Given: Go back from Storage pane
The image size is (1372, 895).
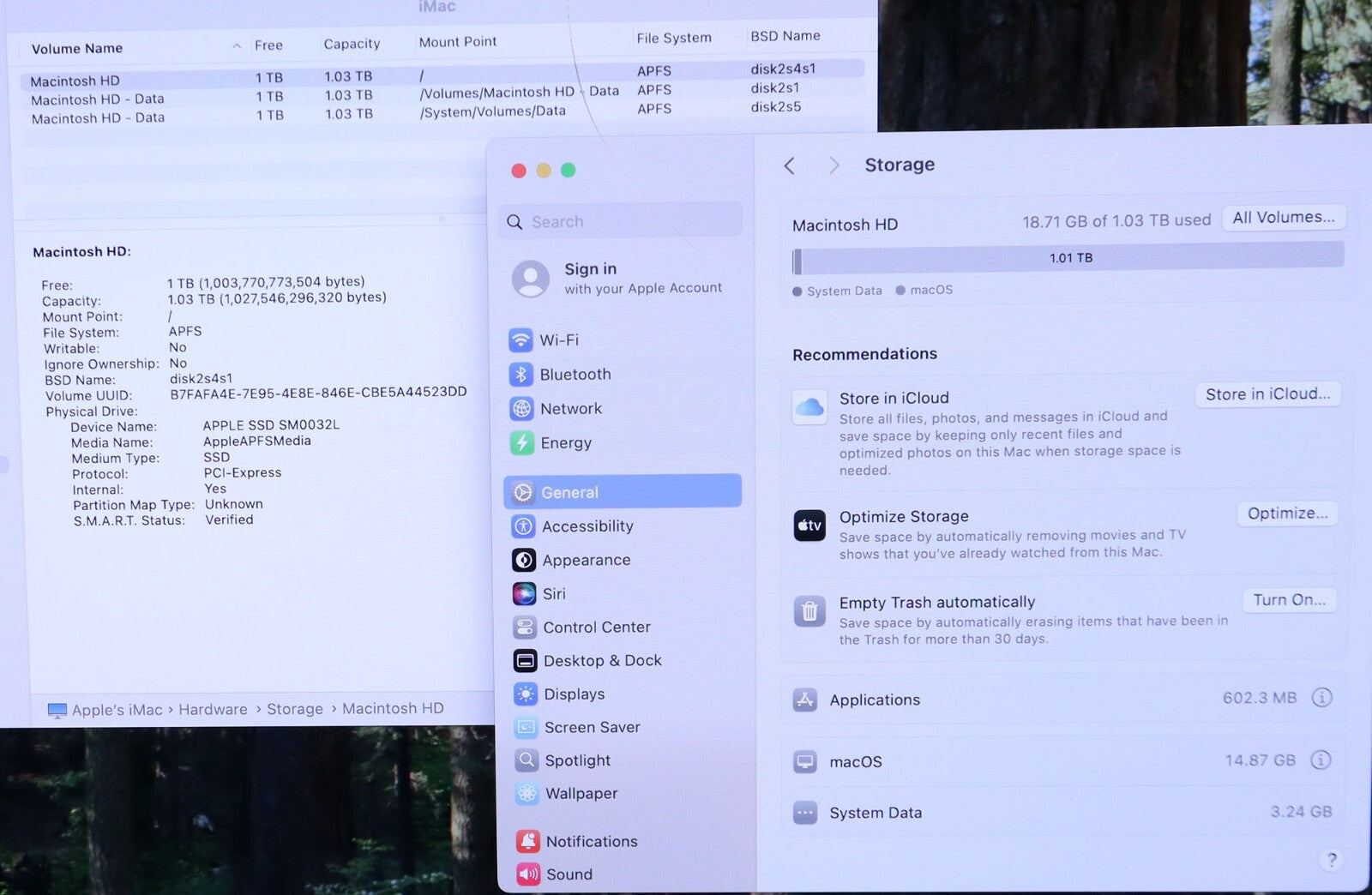Looking at the screenshot, I should tap(790, 165).
